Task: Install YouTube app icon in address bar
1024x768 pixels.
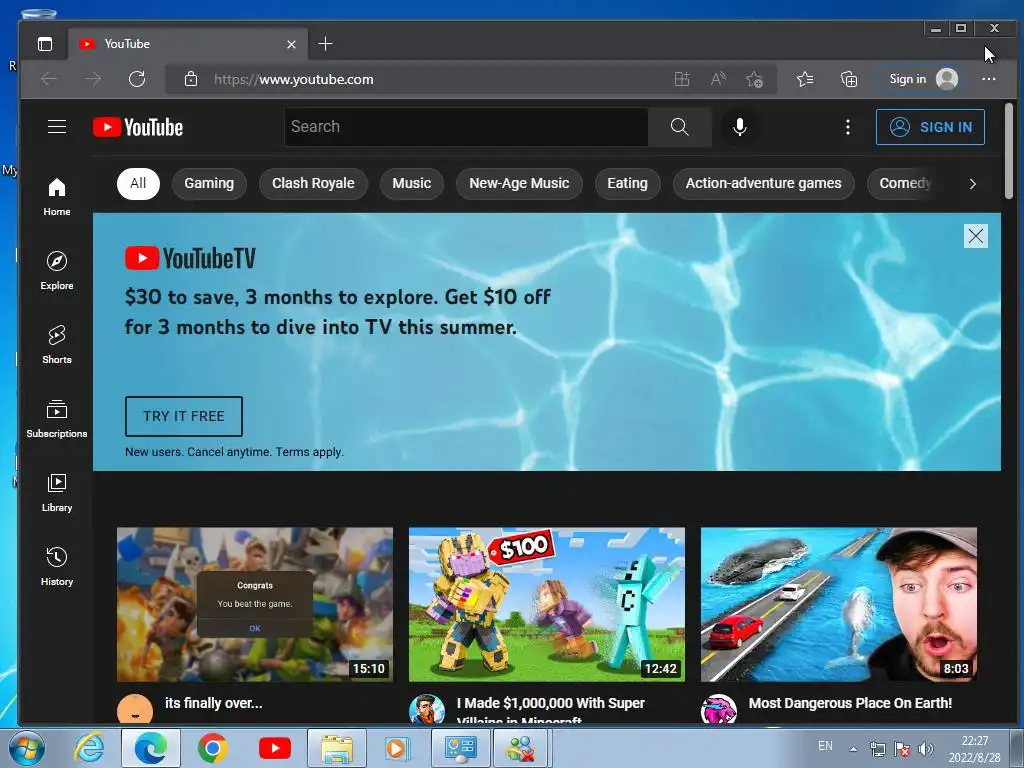Action: click(682, 79)
